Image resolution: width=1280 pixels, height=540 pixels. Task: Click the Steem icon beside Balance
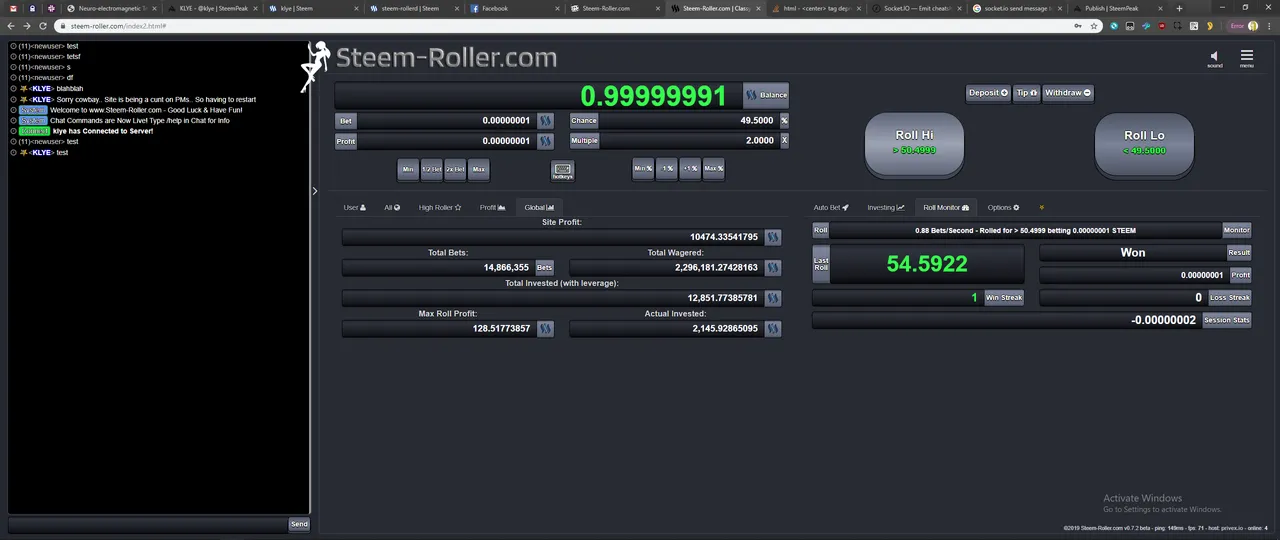[x=751, y=95]
